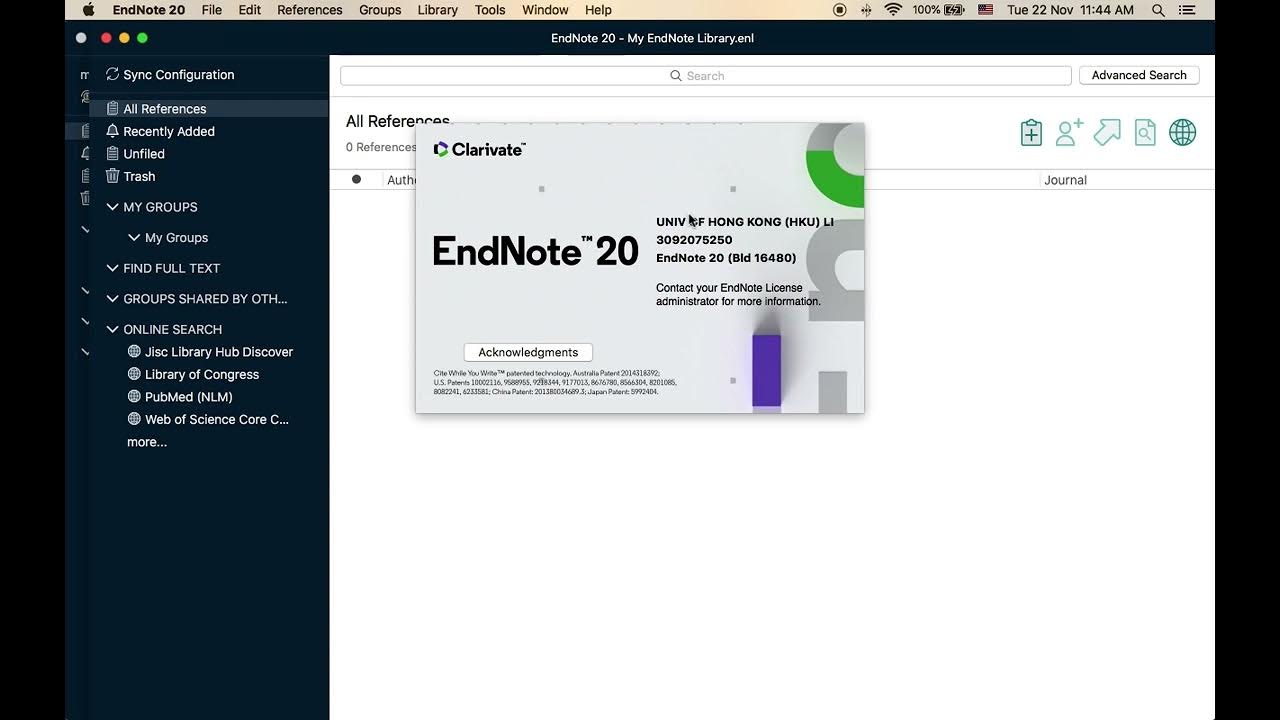Click the Advanced Search button
The height and width of the screenshot is (720, 1280).
1139,75
